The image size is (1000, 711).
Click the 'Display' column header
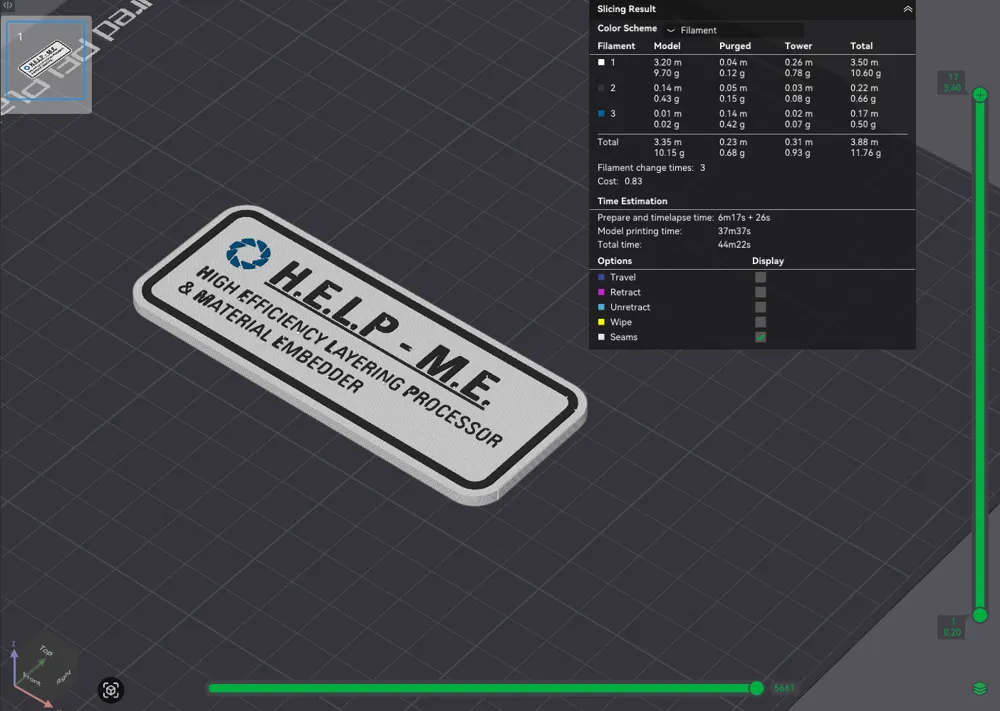point(768,261)
